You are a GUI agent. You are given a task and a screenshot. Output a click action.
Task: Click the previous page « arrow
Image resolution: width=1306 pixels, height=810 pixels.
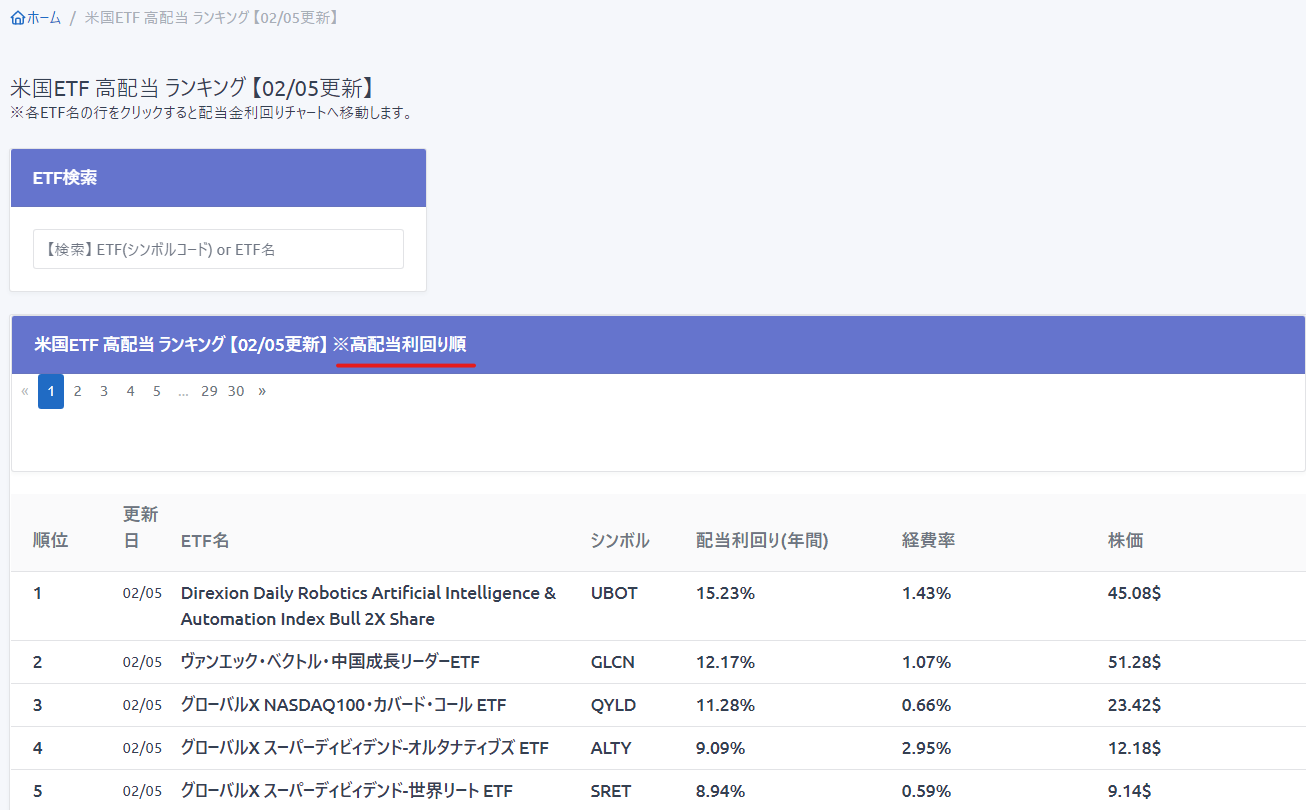coord(25,391)
